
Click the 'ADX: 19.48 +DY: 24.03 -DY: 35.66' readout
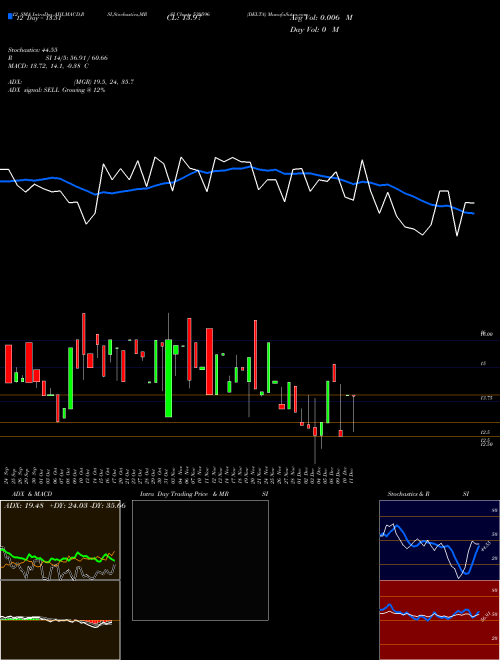point(64,506)
